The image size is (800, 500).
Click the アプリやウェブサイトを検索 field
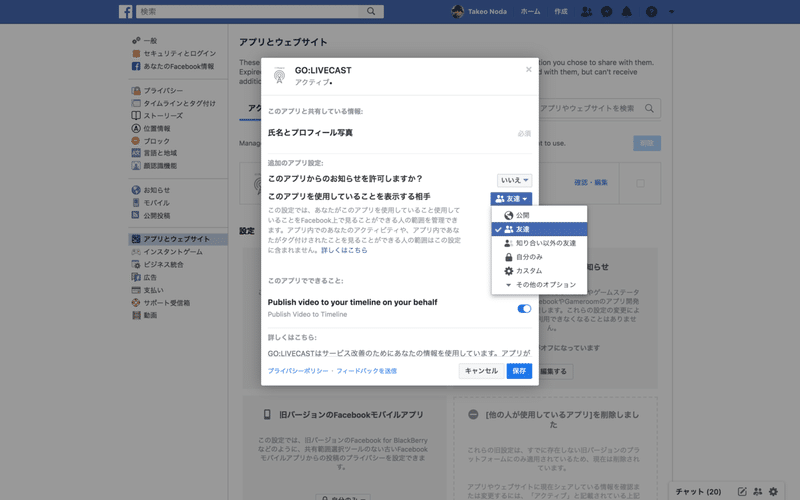tap(594, 108)
